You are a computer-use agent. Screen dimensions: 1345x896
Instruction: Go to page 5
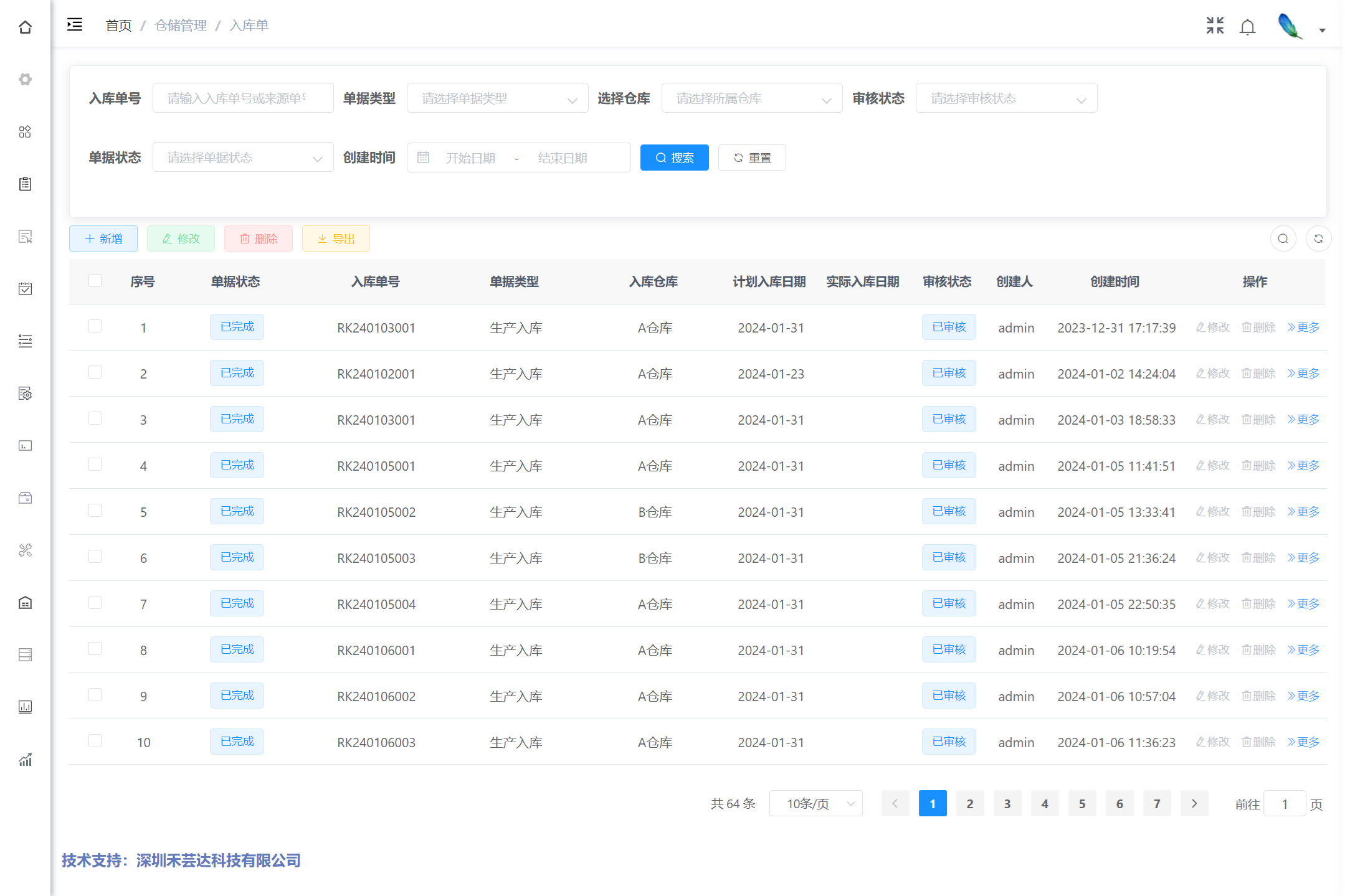pyautogui.click(x=1082, y=803)
